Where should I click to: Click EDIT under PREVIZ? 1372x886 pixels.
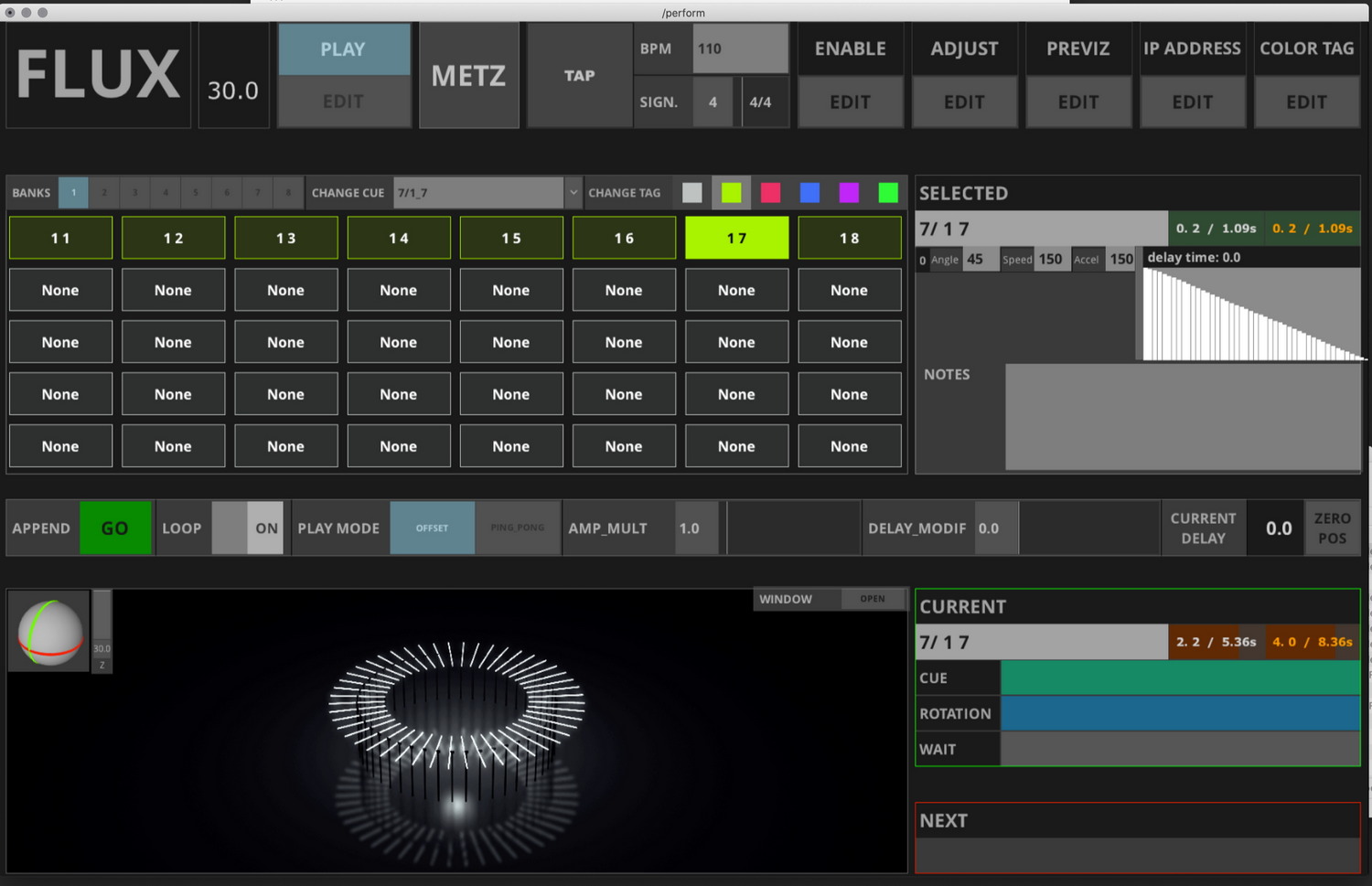[x=1079, y=101]
